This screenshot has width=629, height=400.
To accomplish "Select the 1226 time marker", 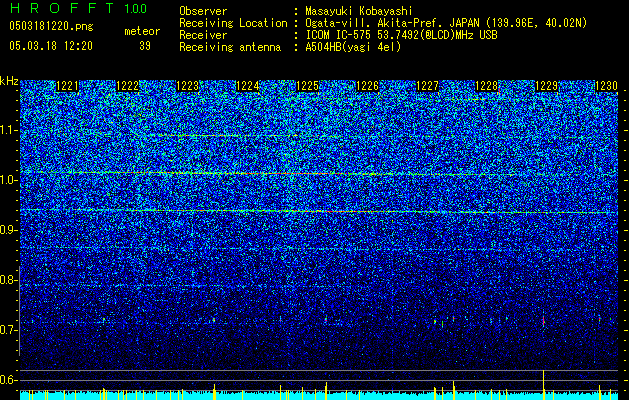I will click(367, 86).
